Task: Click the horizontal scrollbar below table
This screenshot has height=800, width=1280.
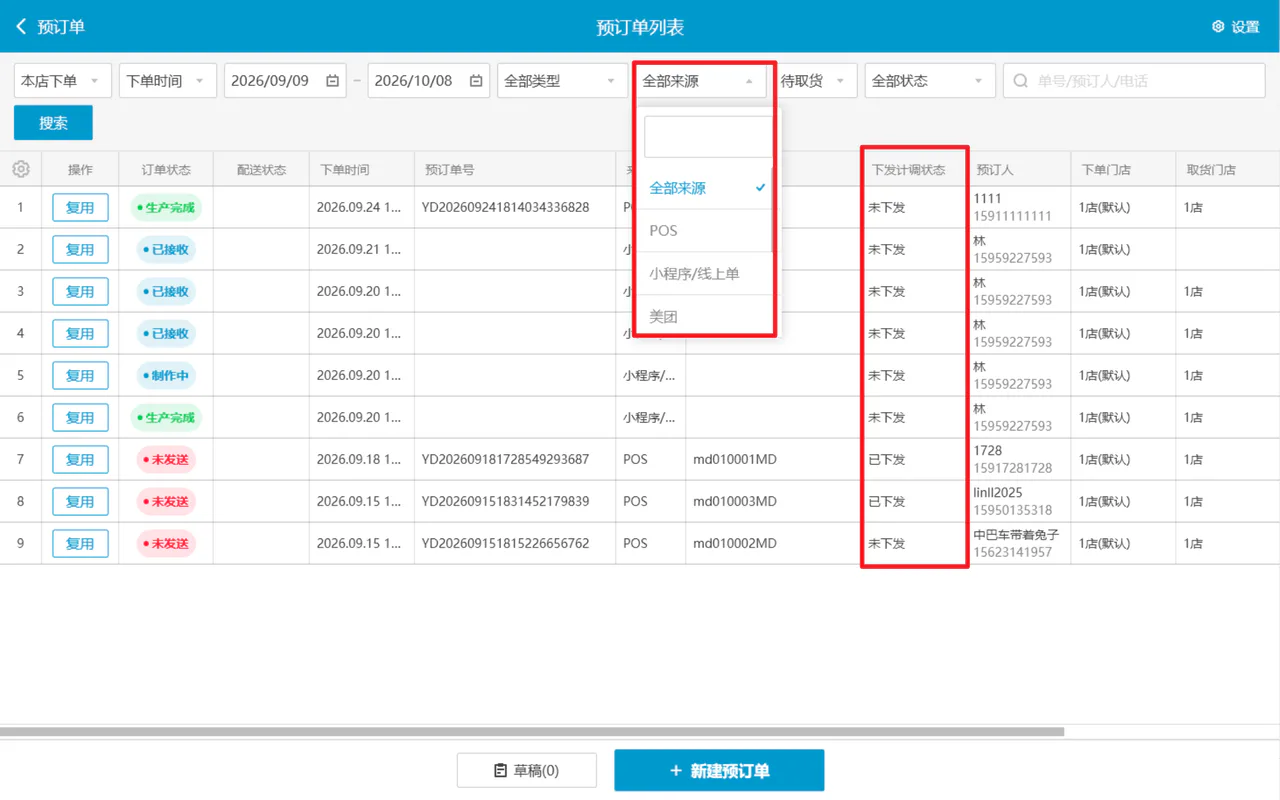Action: click(532, 732)
